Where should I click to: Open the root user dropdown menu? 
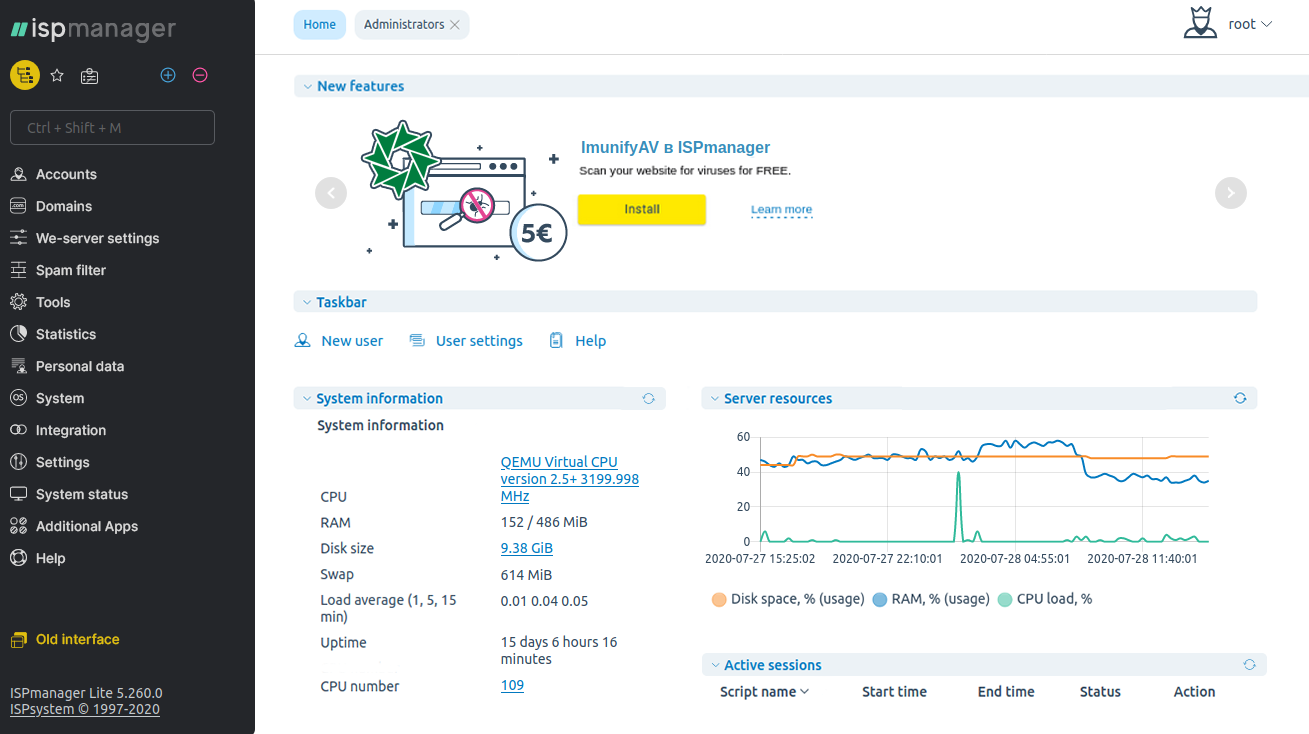(x=1248, y=24)
